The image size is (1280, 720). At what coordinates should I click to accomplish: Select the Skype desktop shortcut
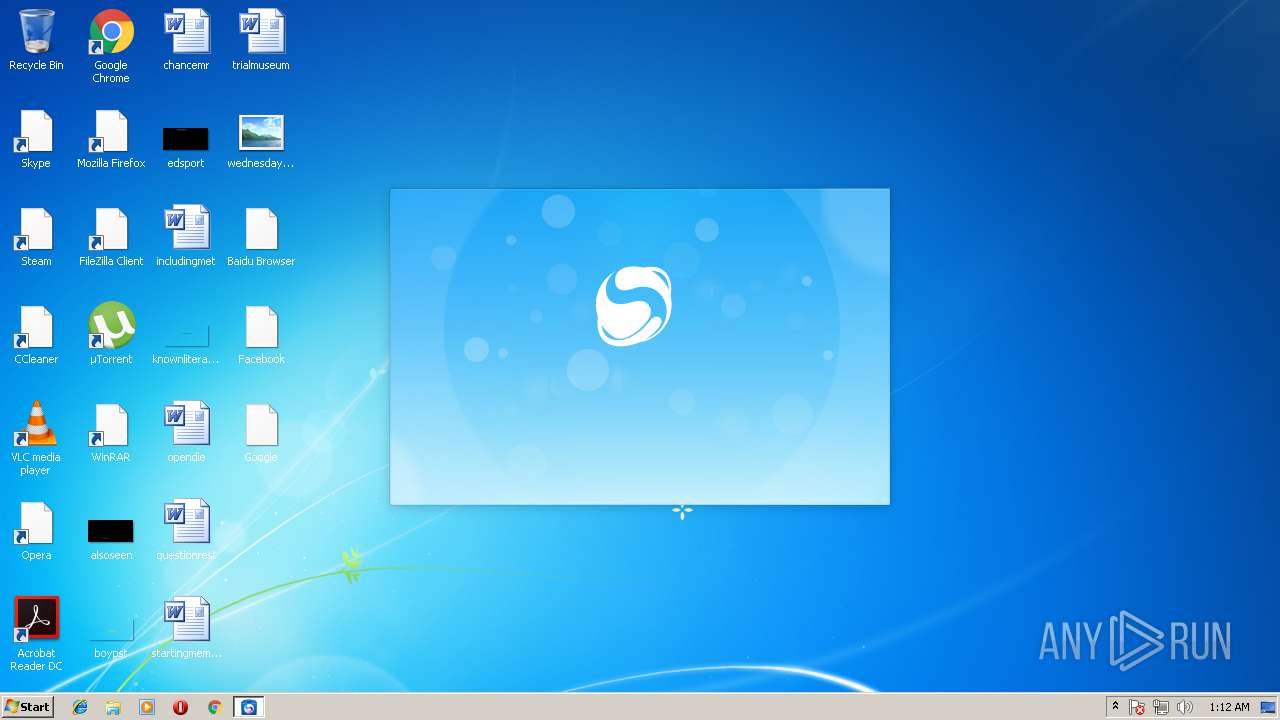pyautogui.click(x=36, y=138)
